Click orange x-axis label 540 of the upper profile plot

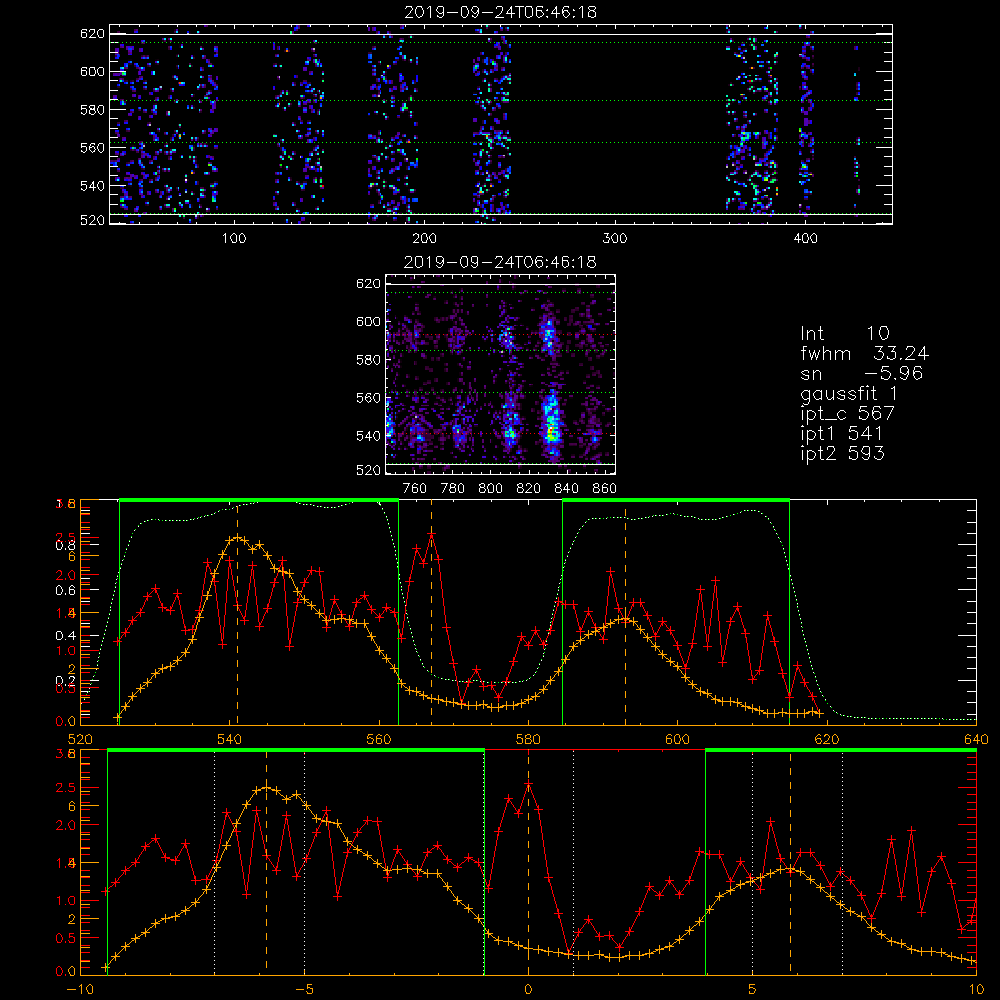230,740
